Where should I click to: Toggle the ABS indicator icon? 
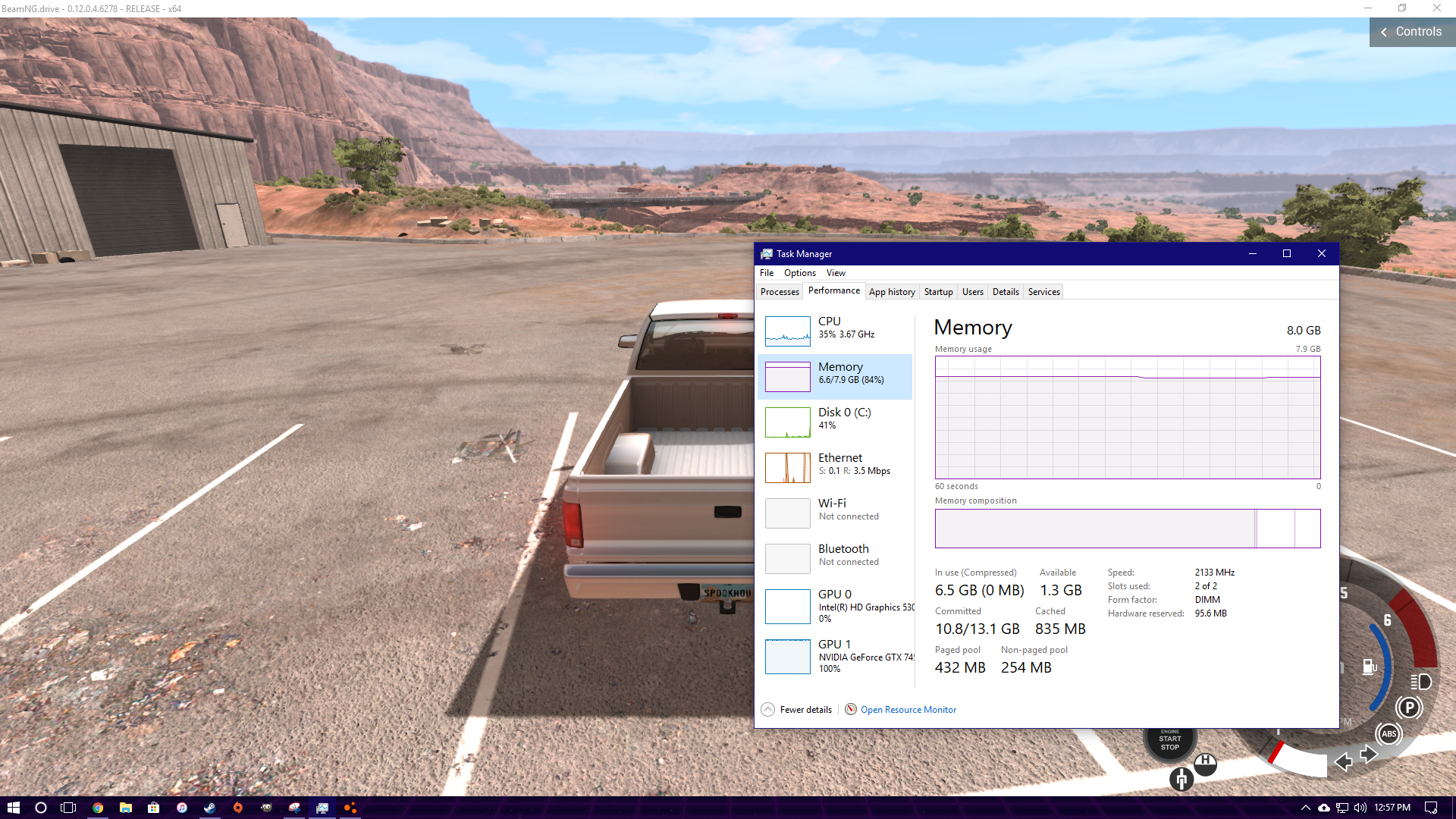click(x=1389, y=733)
